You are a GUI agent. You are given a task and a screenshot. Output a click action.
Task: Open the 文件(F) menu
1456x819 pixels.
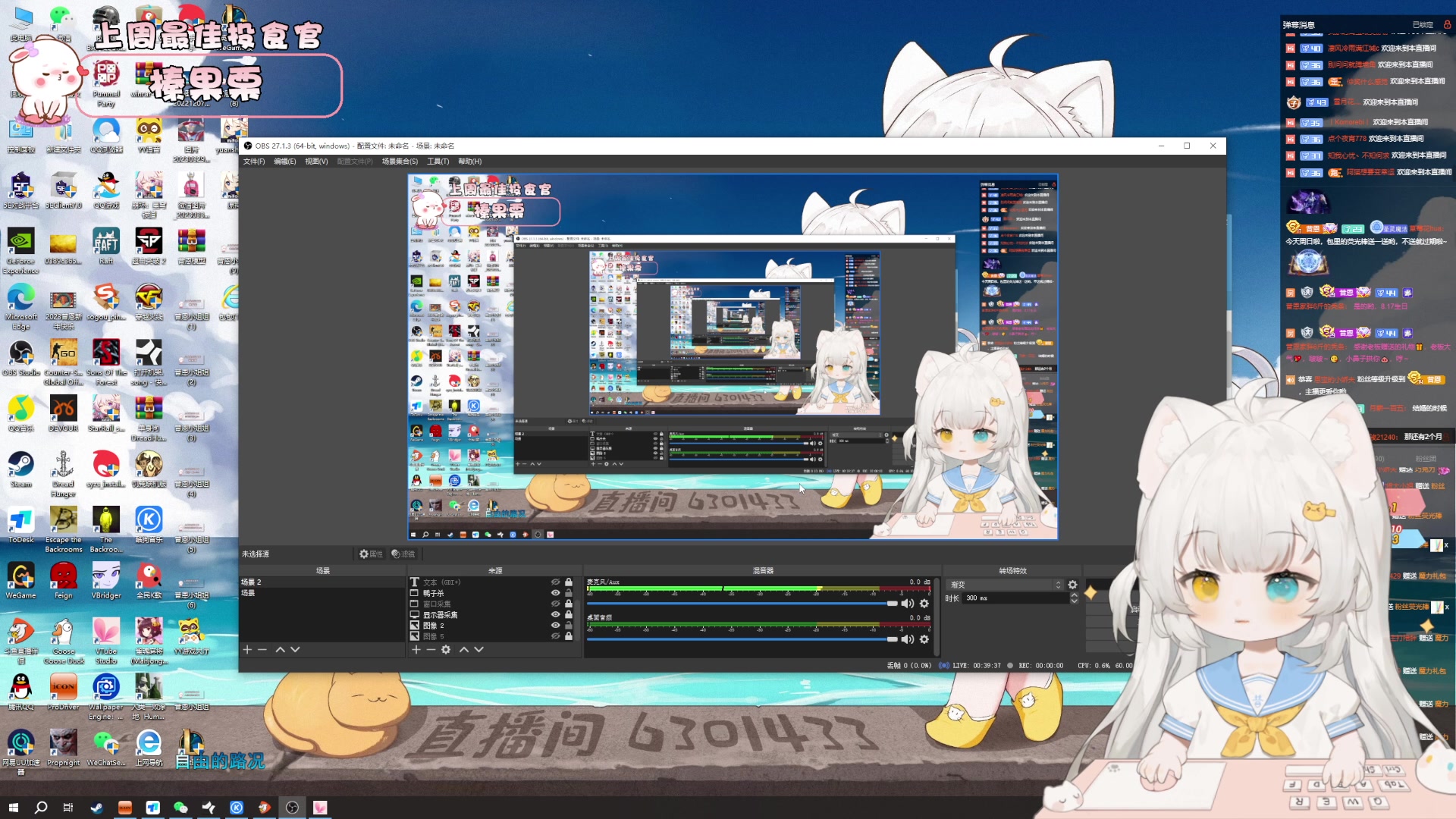click(254, 162)
